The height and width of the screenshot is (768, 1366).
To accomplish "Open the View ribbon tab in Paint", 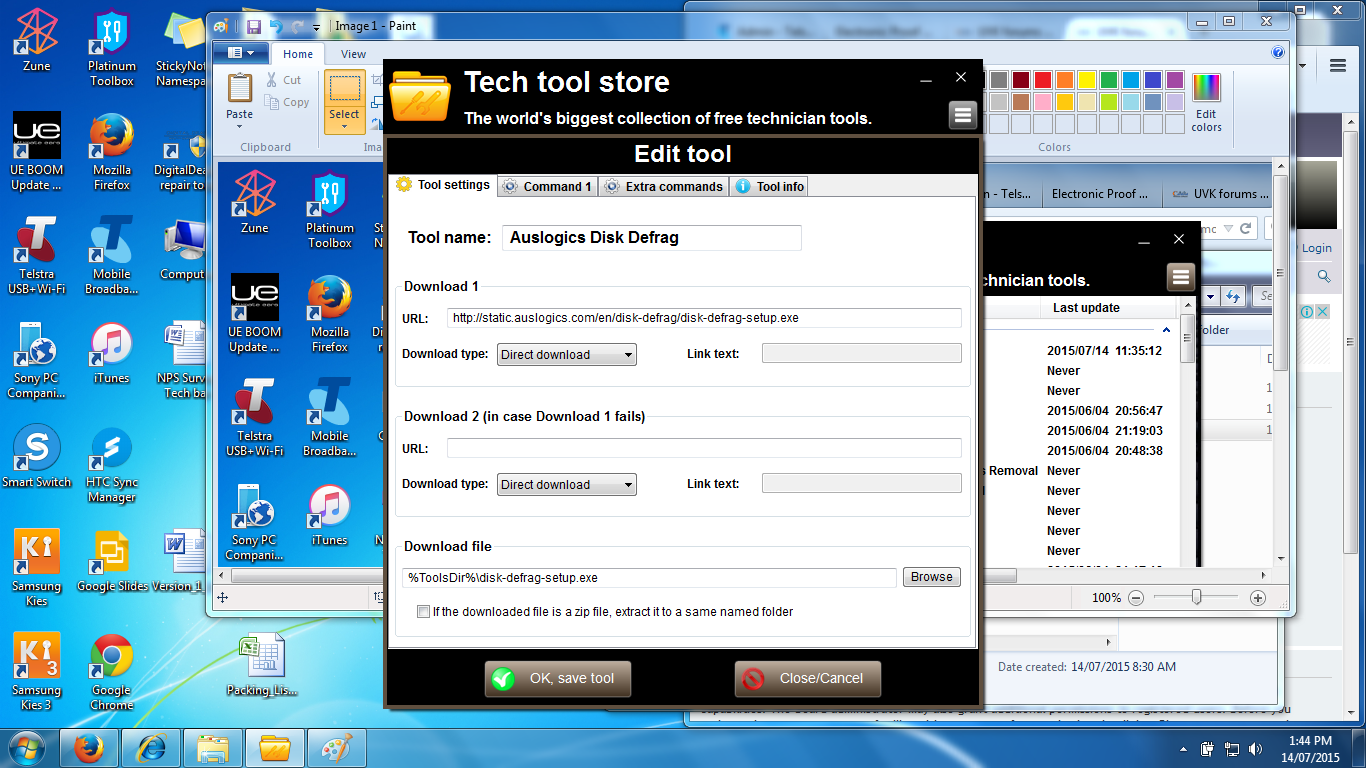I will 354,54.
